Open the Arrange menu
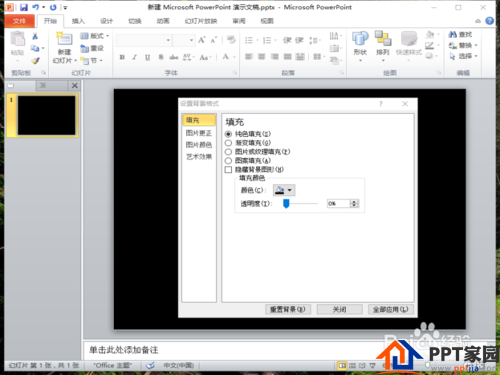 click(383, 47)
